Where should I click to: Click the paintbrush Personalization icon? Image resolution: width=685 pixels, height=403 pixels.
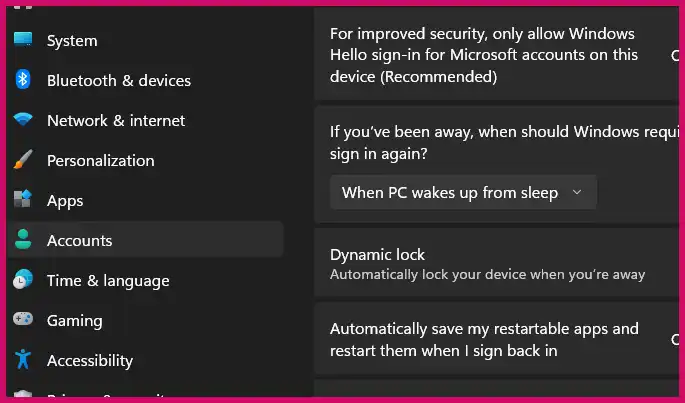(x=23, y=160)
